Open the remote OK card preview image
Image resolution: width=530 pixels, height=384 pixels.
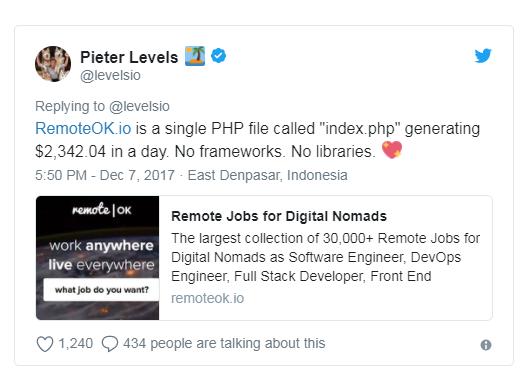(97, 258)
